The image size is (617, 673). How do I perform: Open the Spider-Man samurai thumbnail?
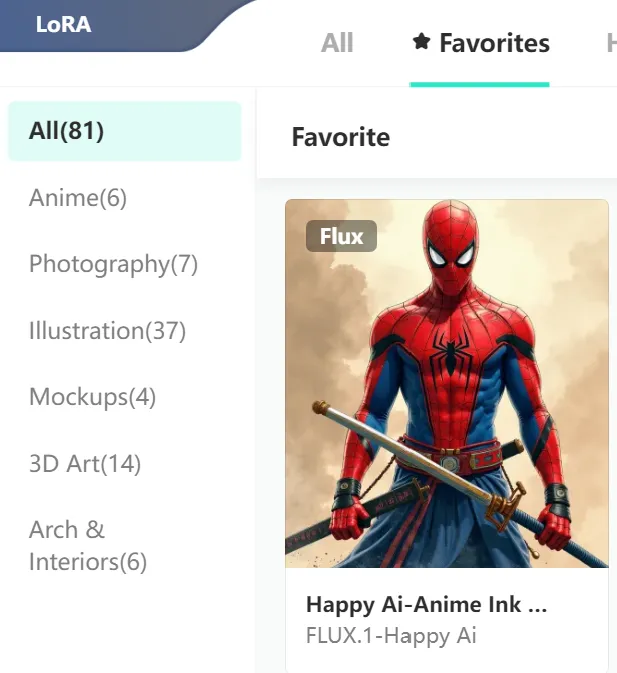447,383
